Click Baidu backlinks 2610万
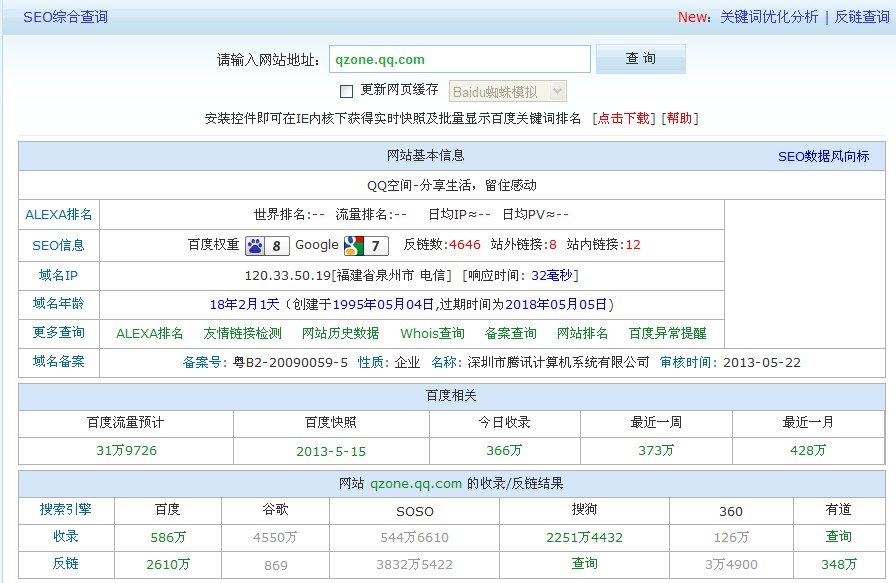This screenshot has width=896, height=583. (168, 565)
